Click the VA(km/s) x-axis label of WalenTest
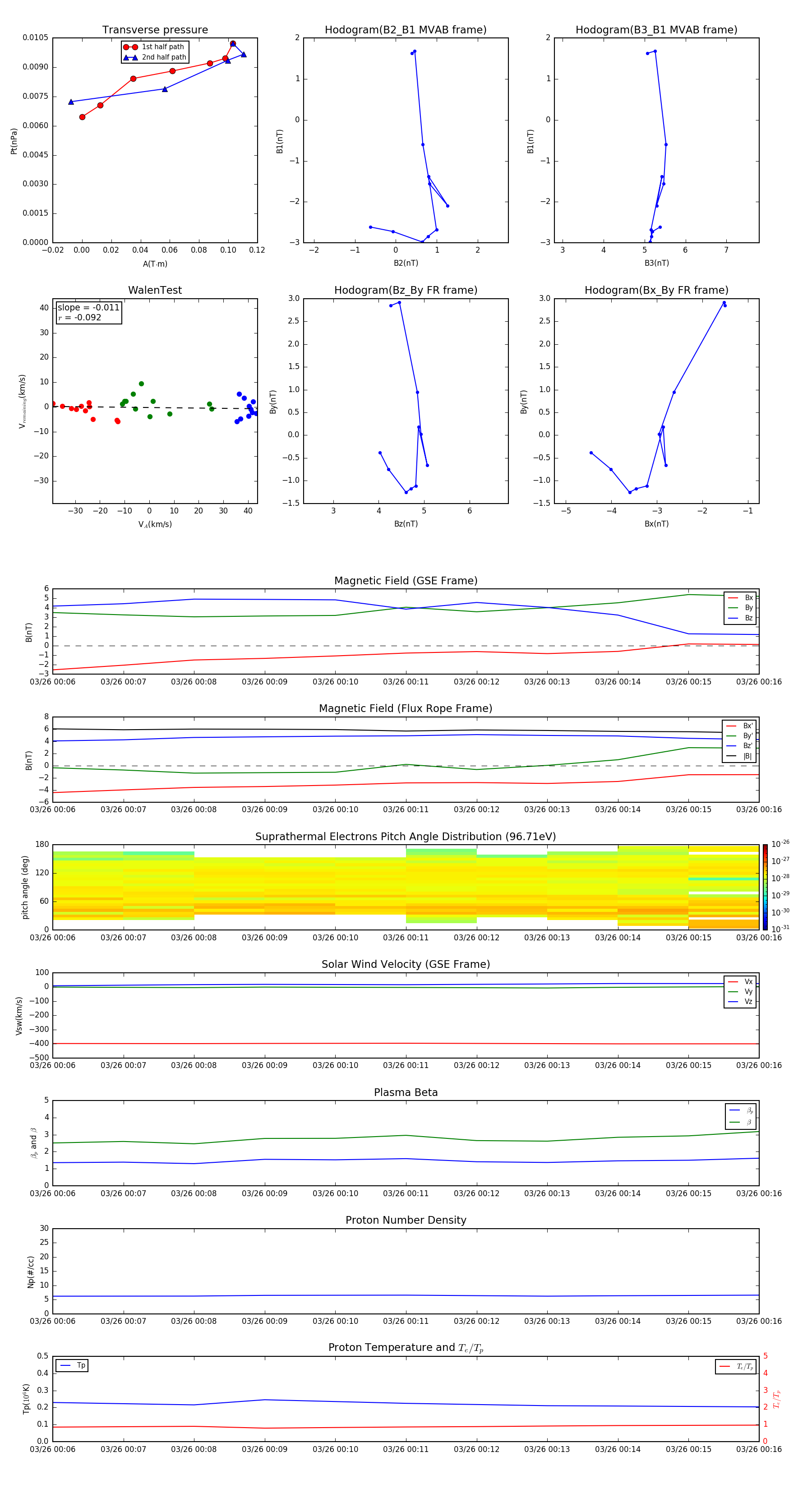This screenshot has height=1489, width=812. click(x=155, y=524)
